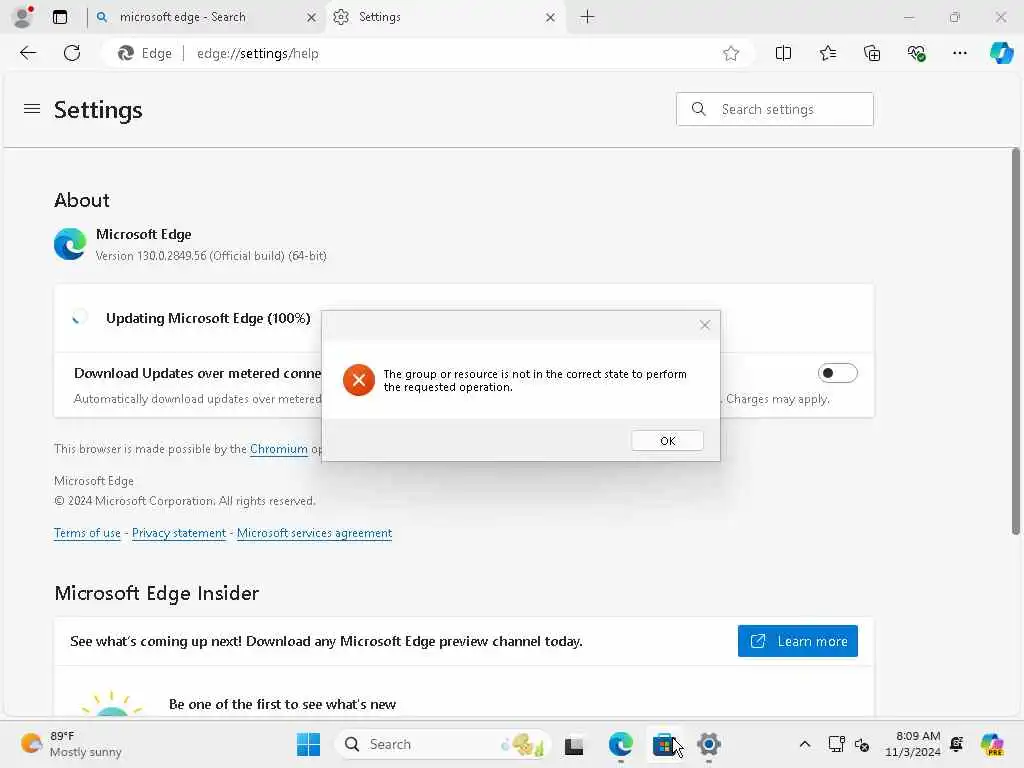1024x768 pixels.
Task: Click the muted volume tray icon
Action: 862,744
